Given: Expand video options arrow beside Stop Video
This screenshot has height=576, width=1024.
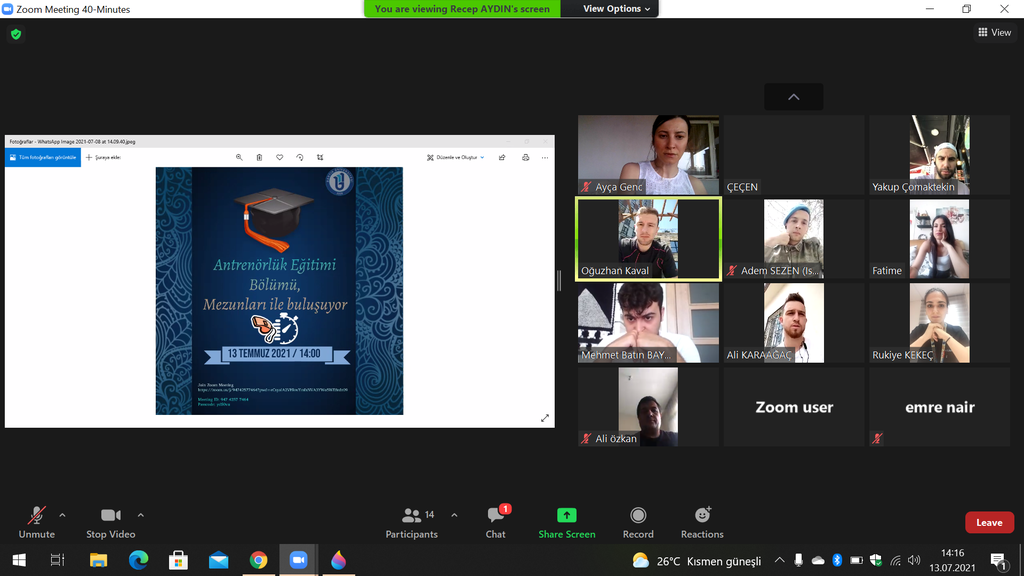Looking at the screenshot, I should click(x=140, y=515).
